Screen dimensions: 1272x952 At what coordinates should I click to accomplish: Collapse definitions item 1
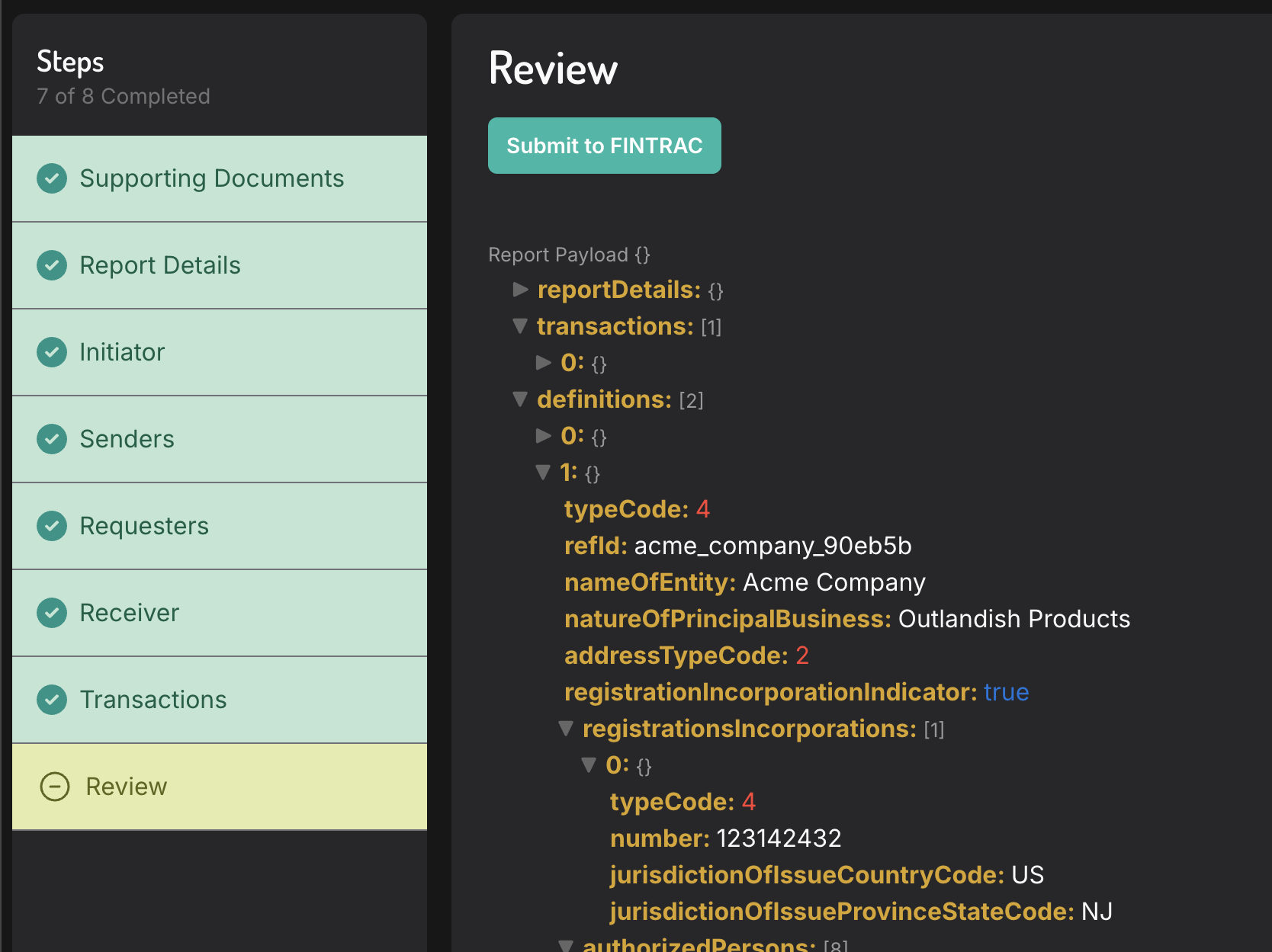click(544, 473)
